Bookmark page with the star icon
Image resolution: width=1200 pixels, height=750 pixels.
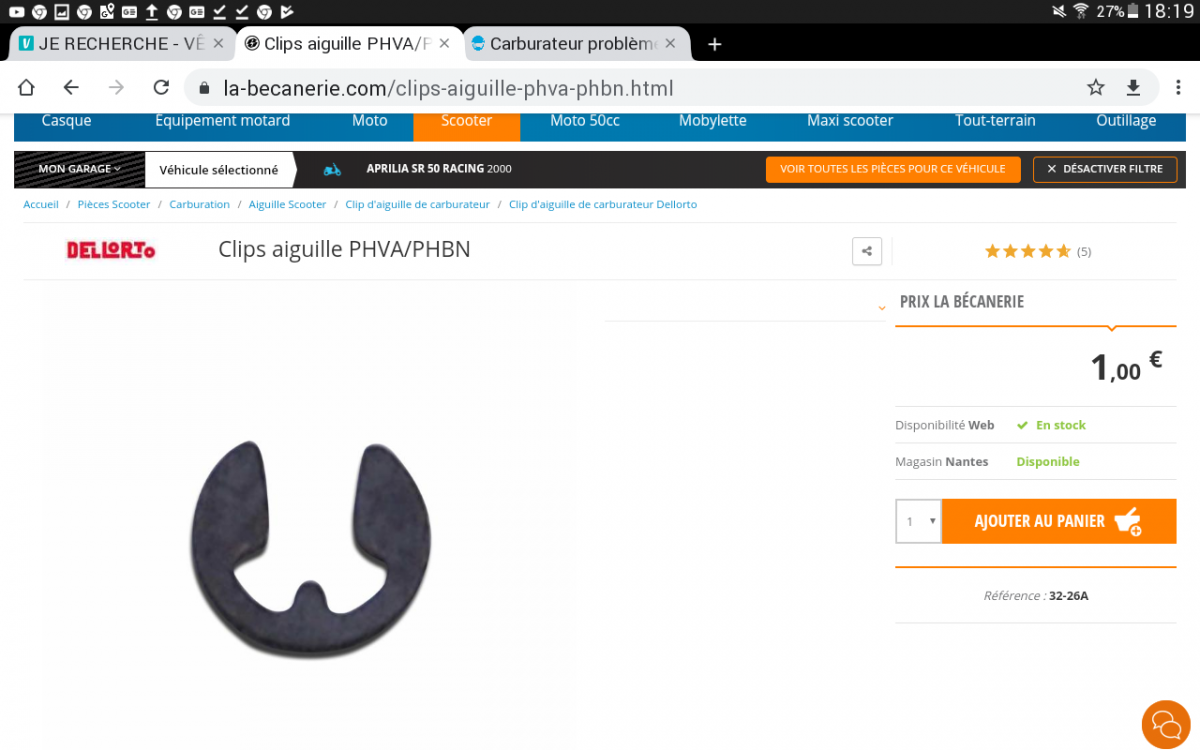click(1096, 88)
